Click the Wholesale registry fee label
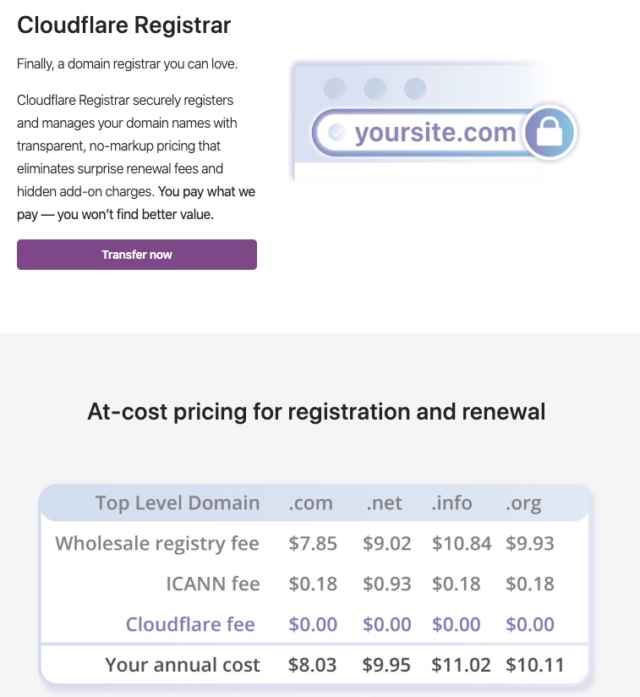This screenshot has width=640, height=697. pyautogui.click(x=157, y=544)
